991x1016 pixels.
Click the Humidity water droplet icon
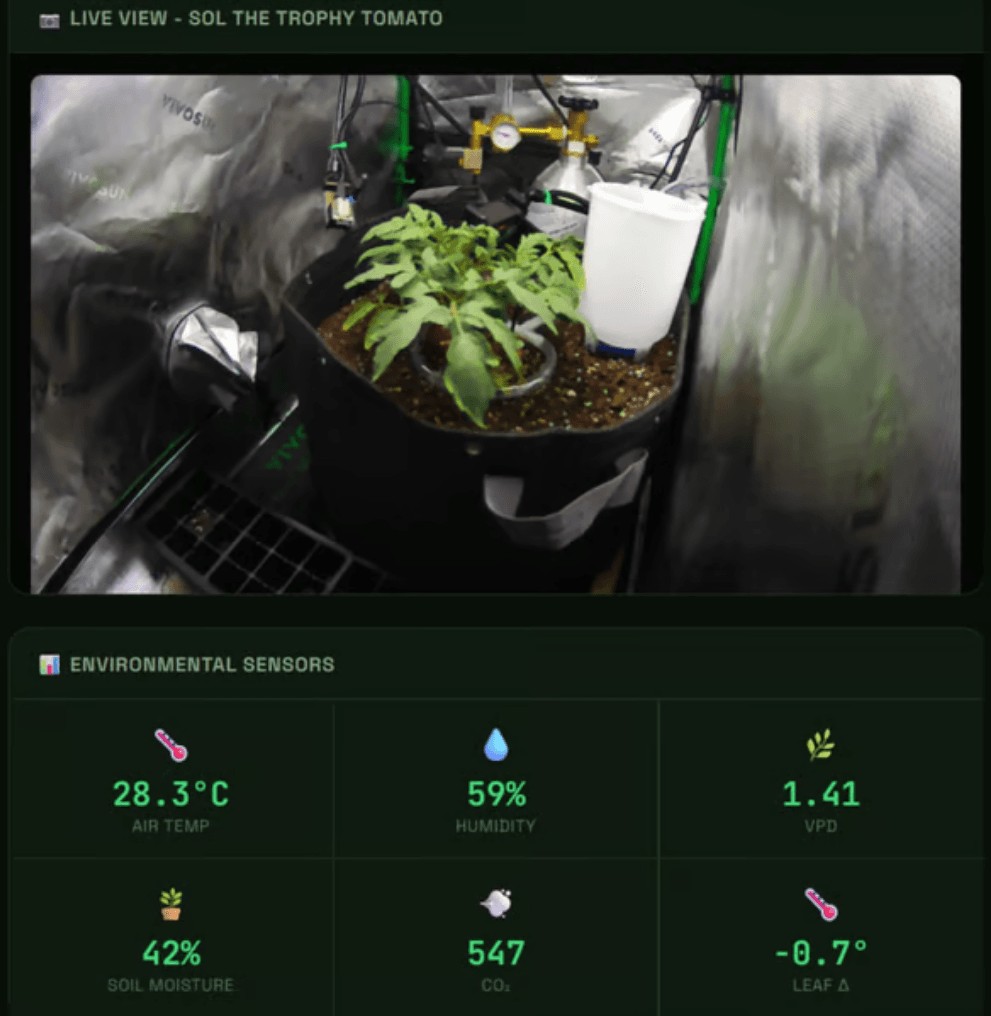pyautogui.click(x=496, y=744)
